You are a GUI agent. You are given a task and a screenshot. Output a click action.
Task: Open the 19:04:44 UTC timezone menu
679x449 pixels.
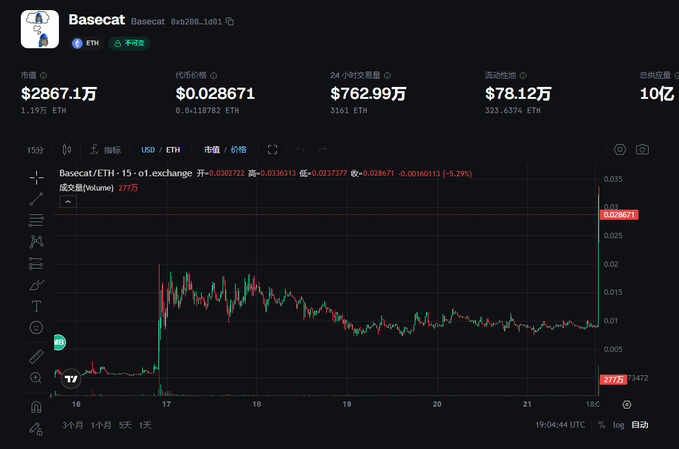pyautogui.click(x=560, y=425)
